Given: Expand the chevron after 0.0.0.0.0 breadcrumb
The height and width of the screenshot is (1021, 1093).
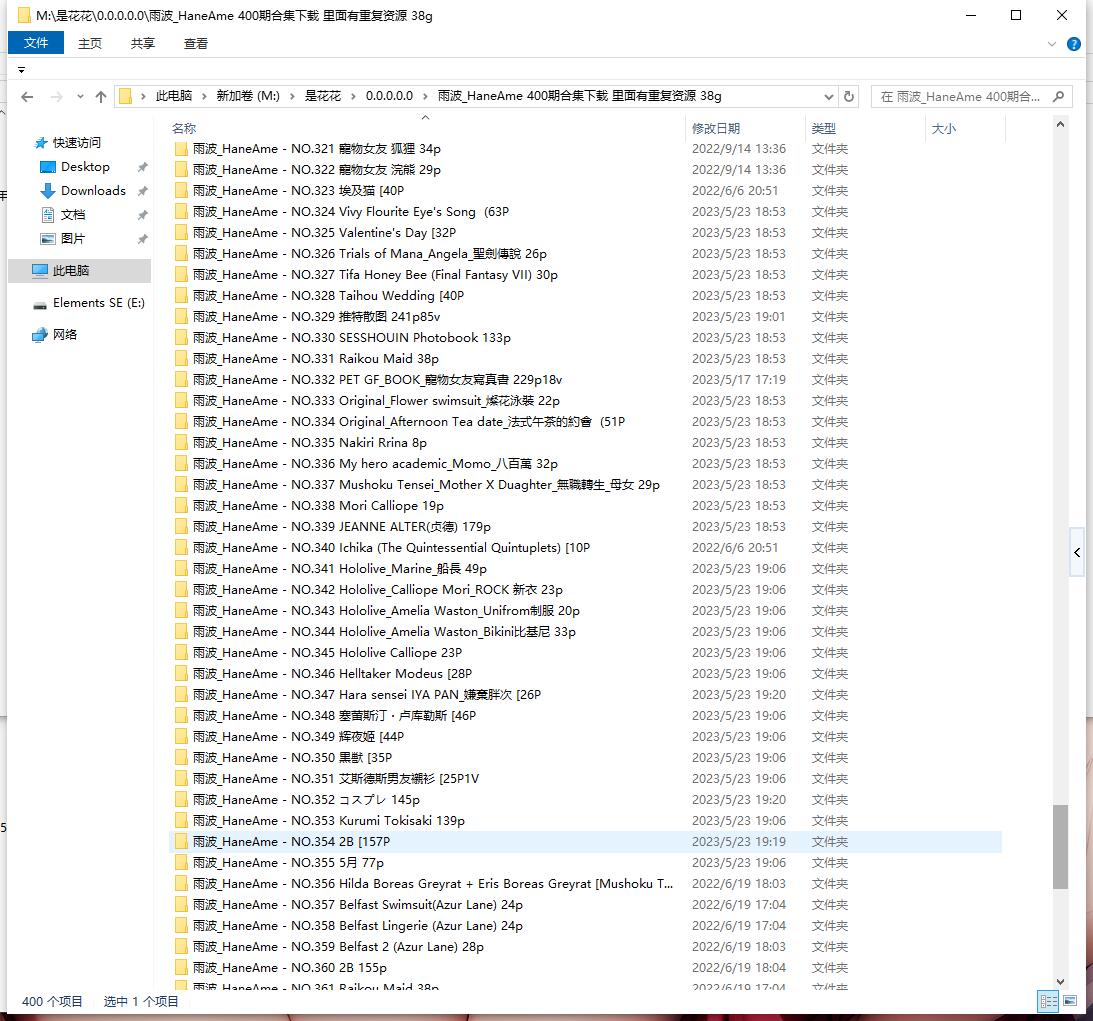Looking at the screenshot, I should [x=425, y=96].
